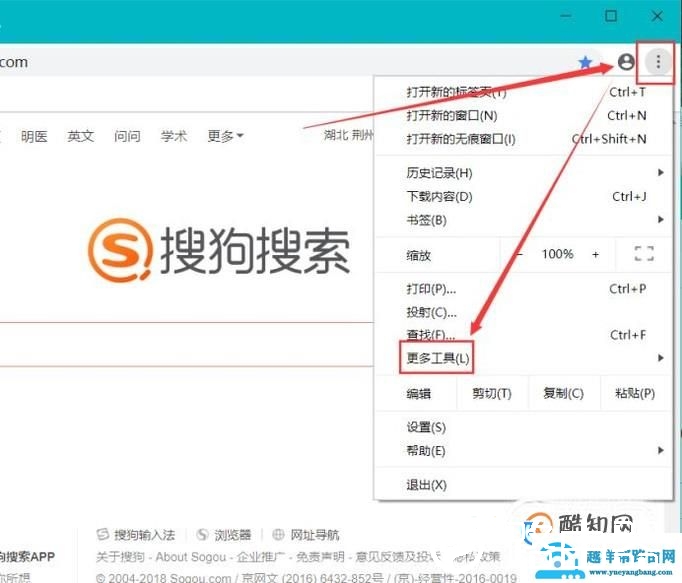The width and height of the screenshot is (682, 583).
Task: Open the 浏览器 footer link
Action: click(x=233, y=535)
